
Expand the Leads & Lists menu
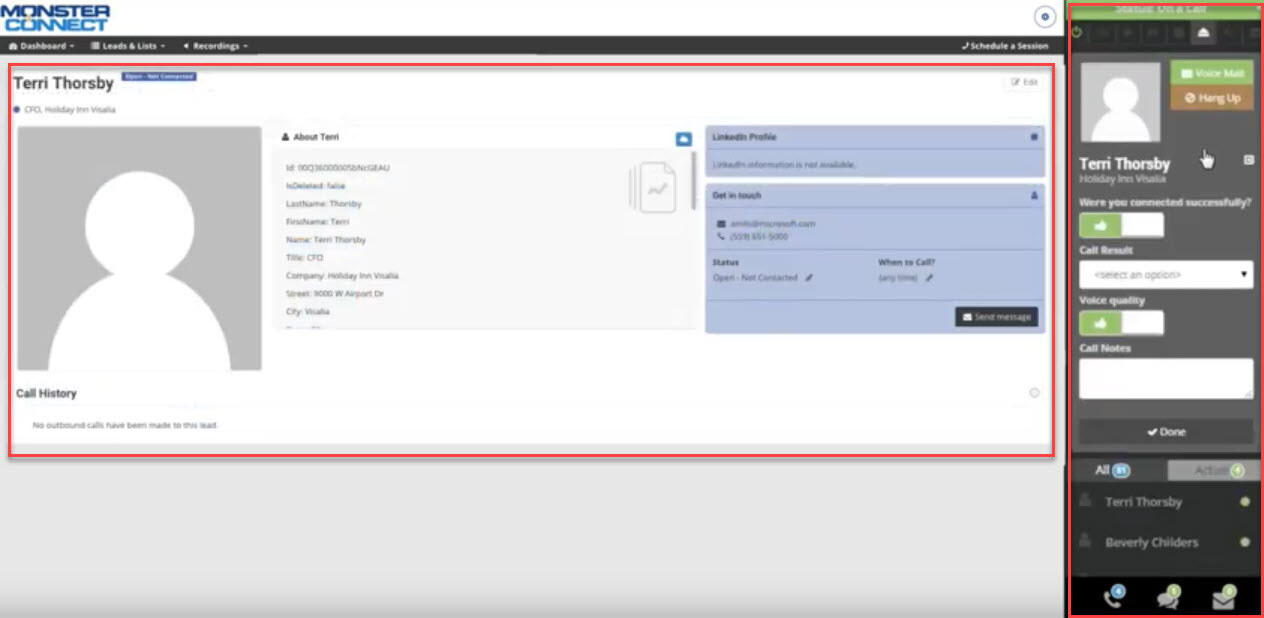[127, 46]
